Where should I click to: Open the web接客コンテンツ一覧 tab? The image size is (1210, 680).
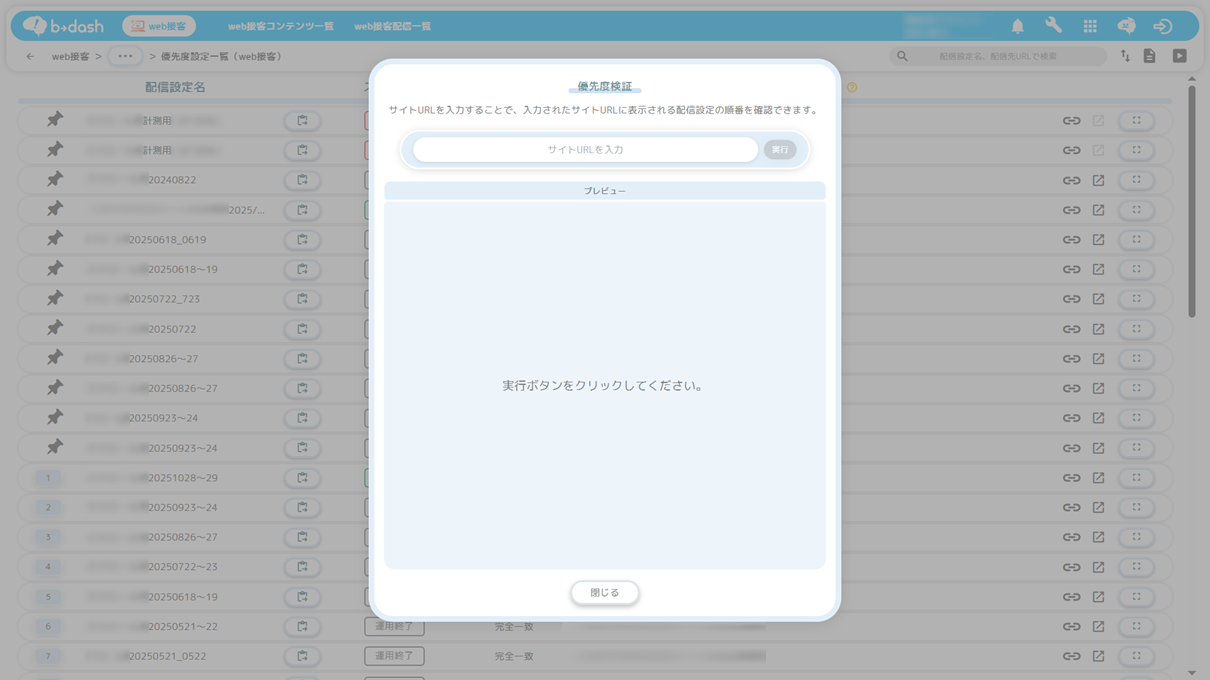tap(281, 27)
